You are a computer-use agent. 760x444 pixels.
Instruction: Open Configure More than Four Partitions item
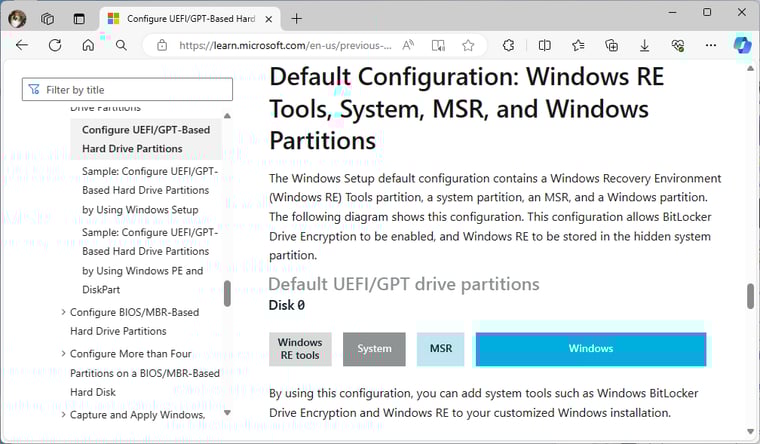[x=144, y=373]
